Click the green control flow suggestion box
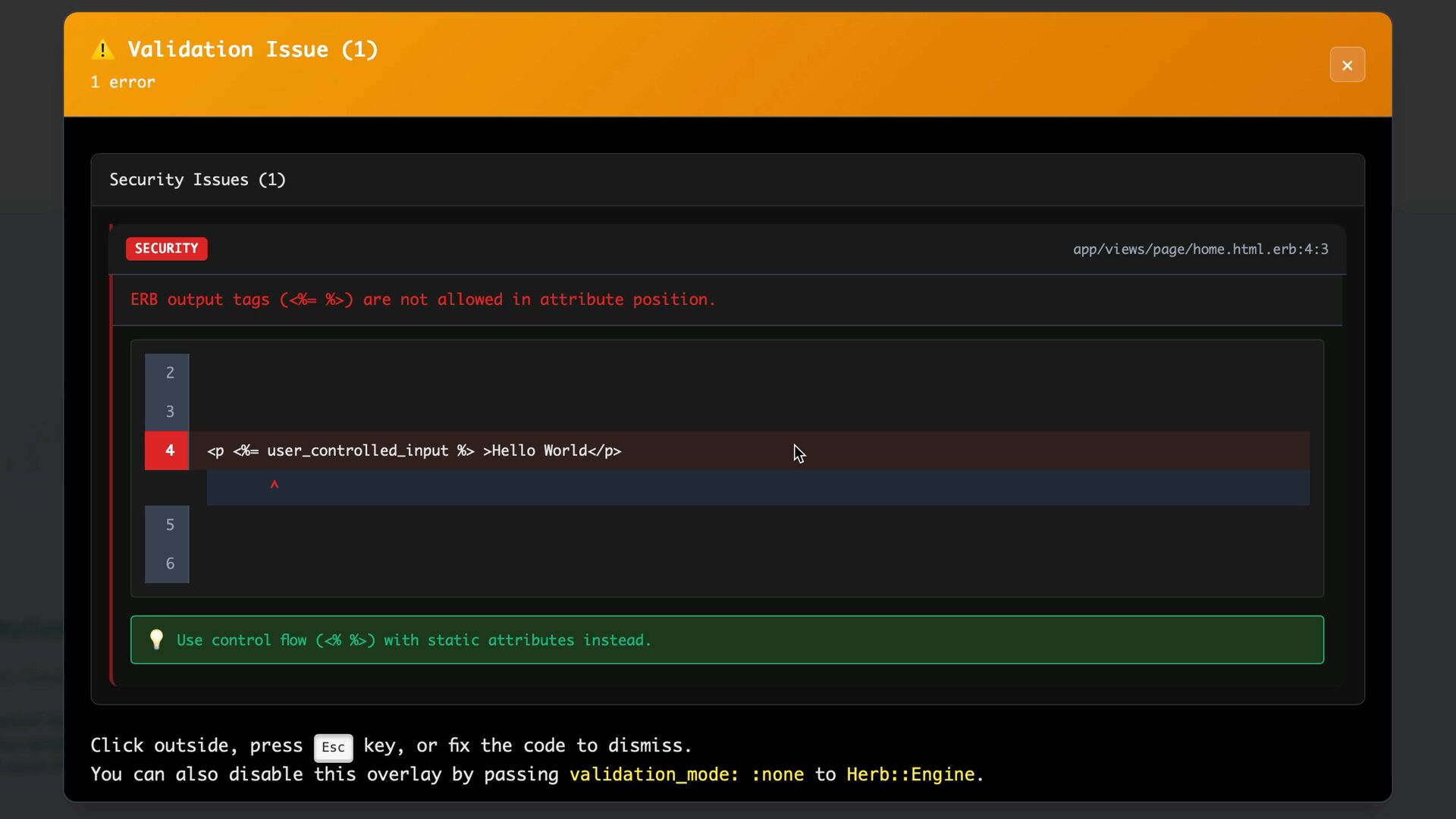The height and width of the screenshot is (819, 1456). point(726,640)
